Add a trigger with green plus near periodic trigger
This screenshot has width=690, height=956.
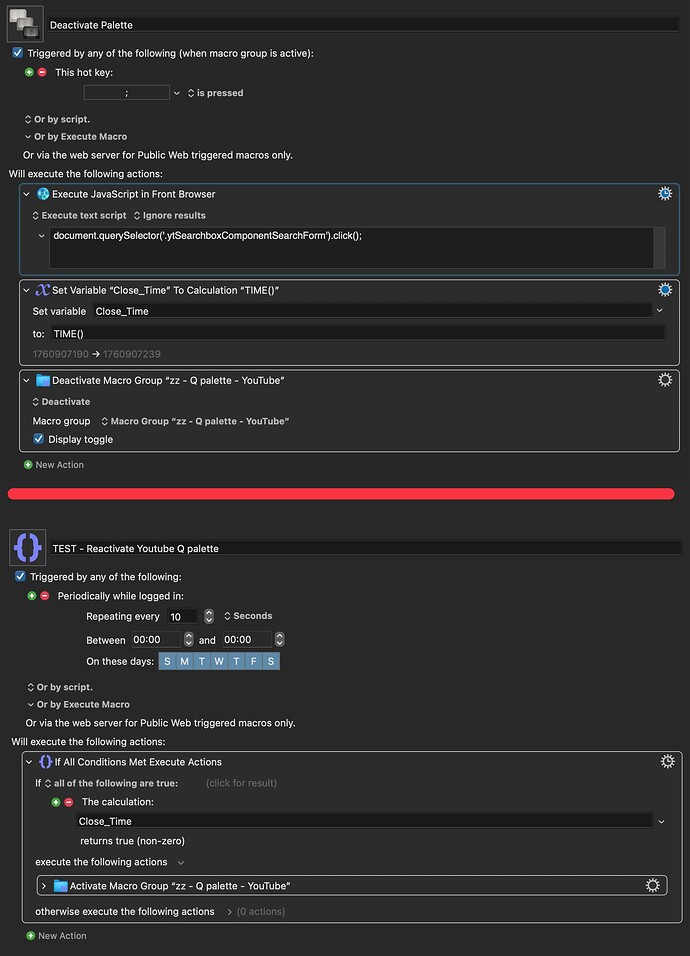[x=32, y=595]
